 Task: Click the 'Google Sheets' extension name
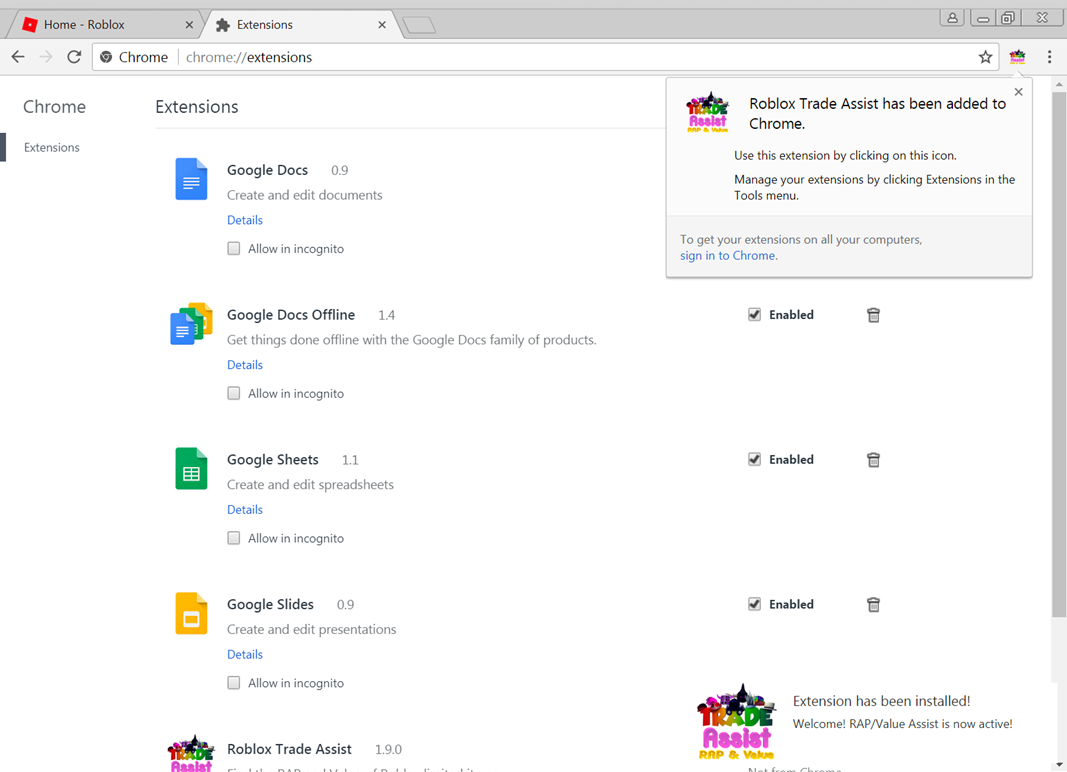pos(272,460)
